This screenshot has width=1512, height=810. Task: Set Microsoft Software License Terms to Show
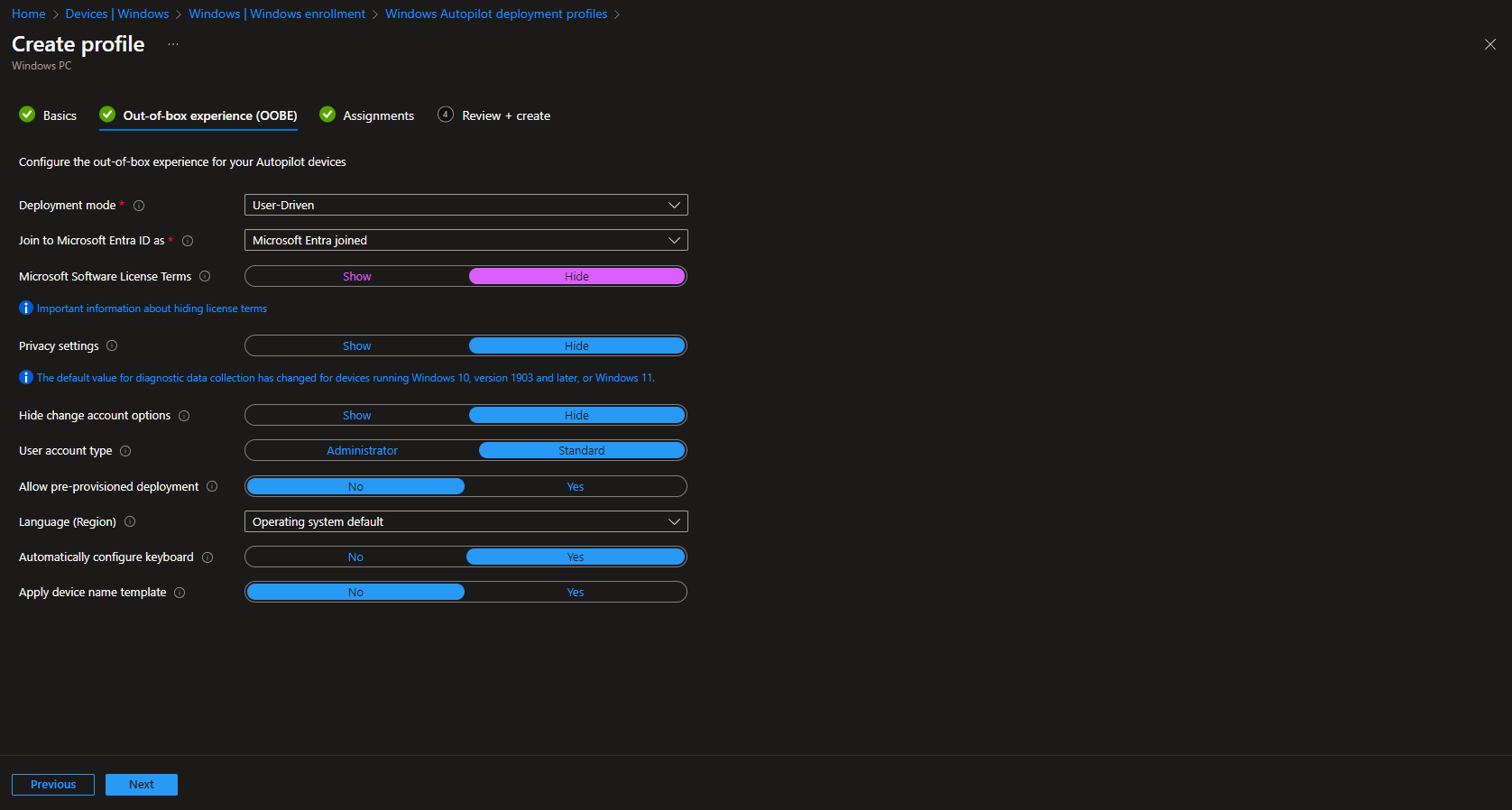coord(357,276)
